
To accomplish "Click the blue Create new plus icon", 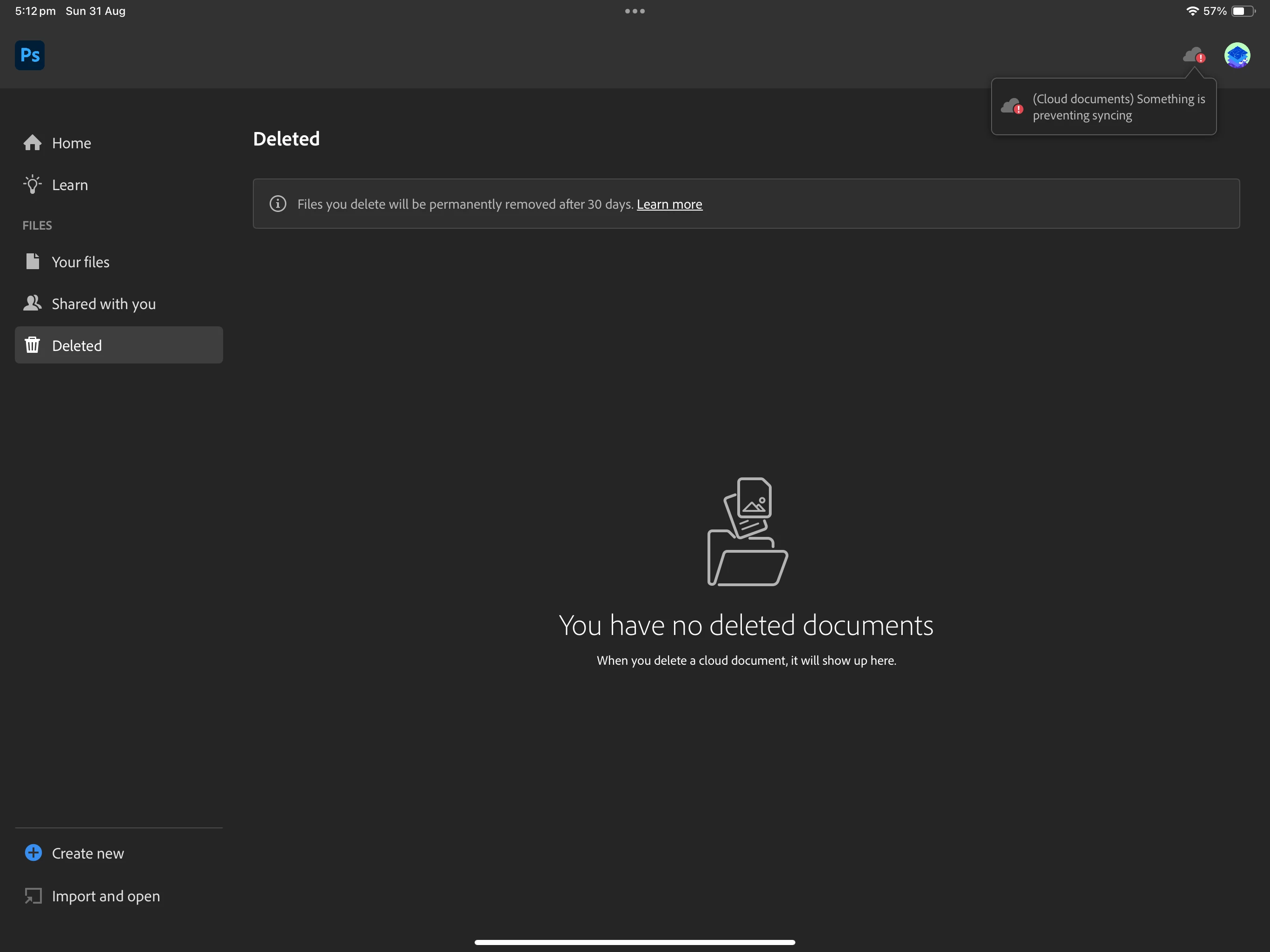I will coord(33,853).
